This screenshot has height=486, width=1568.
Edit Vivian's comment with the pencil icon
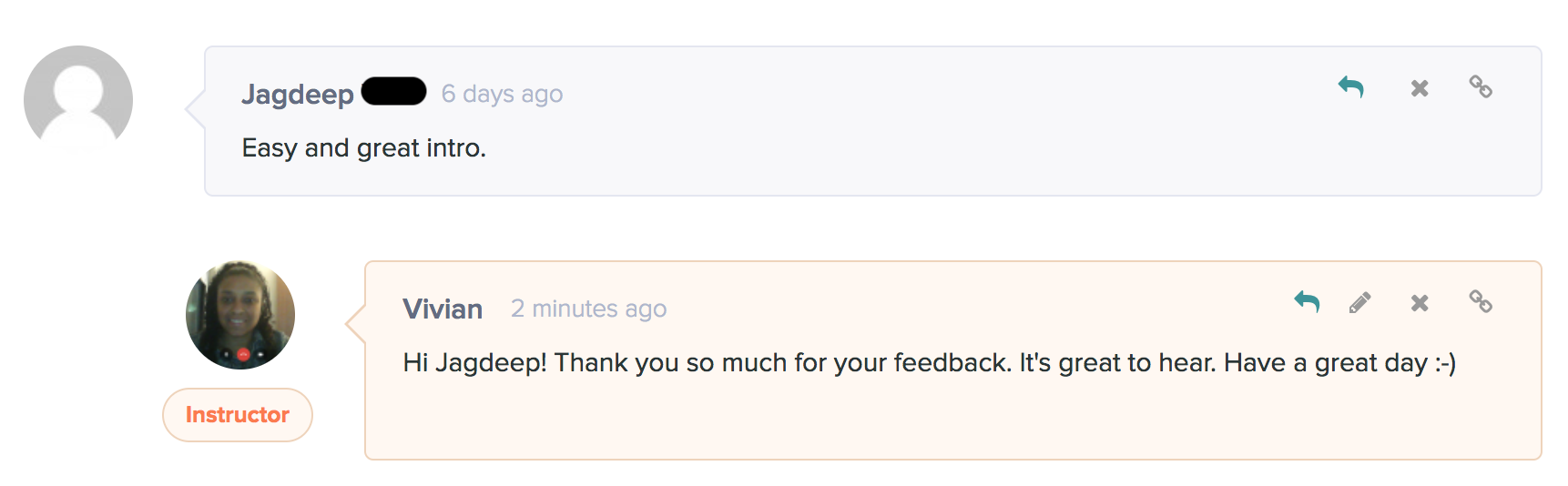[x=1360, y=302]
